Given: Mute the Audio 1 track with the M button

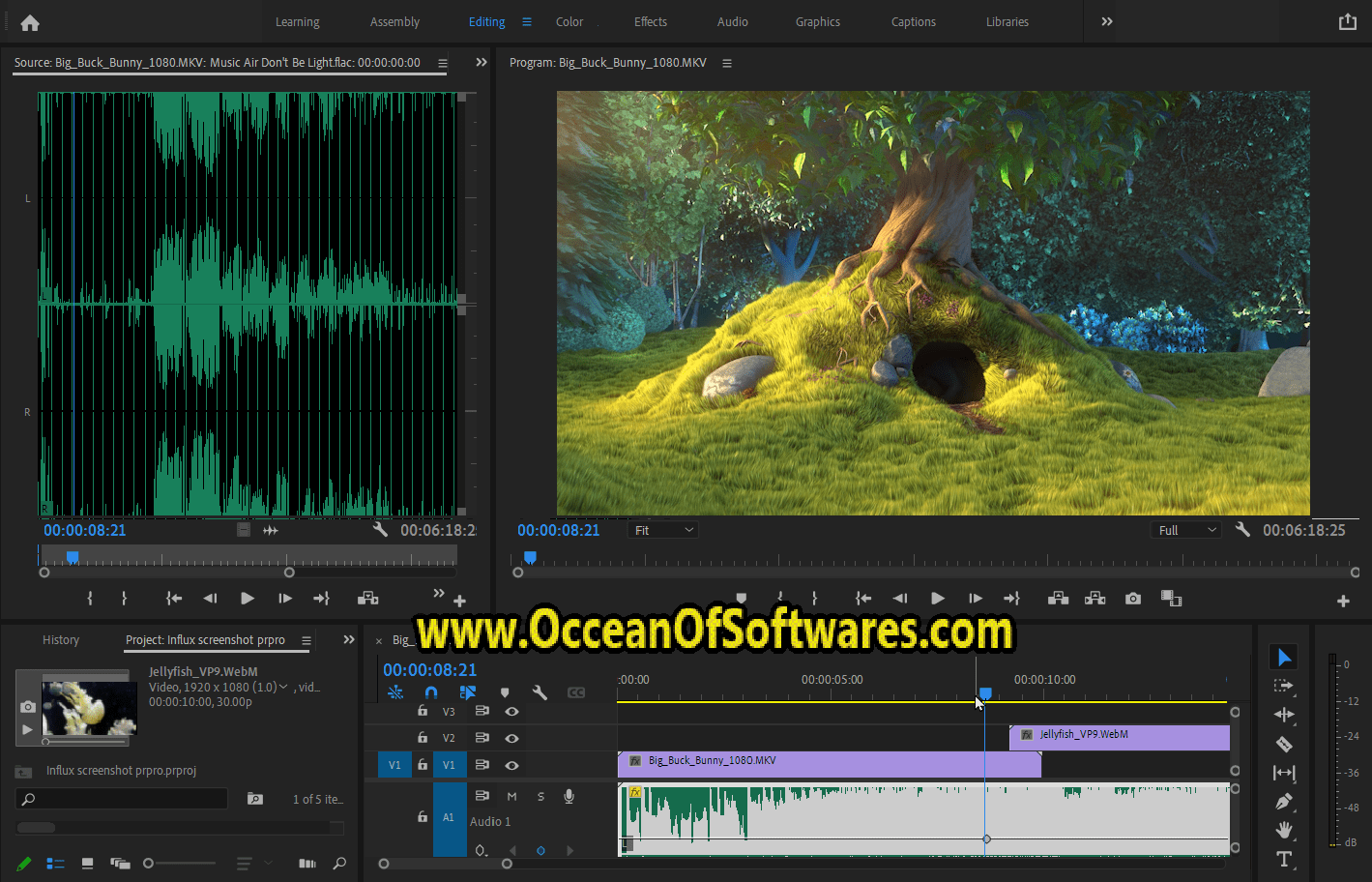Looking at the screenshot, I should (x=511, y=795).
